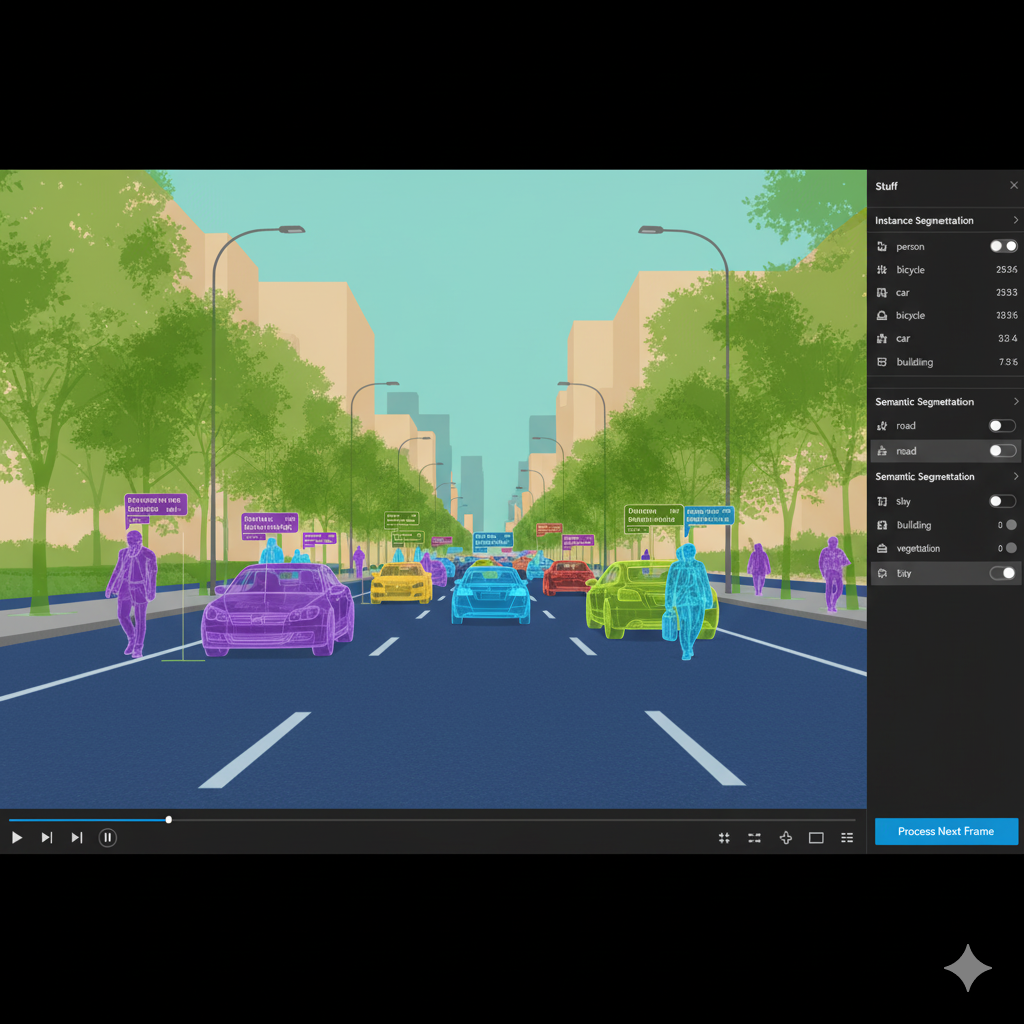Click the vegetation class icon
Screen dimensions: 1024x1024
pos(882,549)
